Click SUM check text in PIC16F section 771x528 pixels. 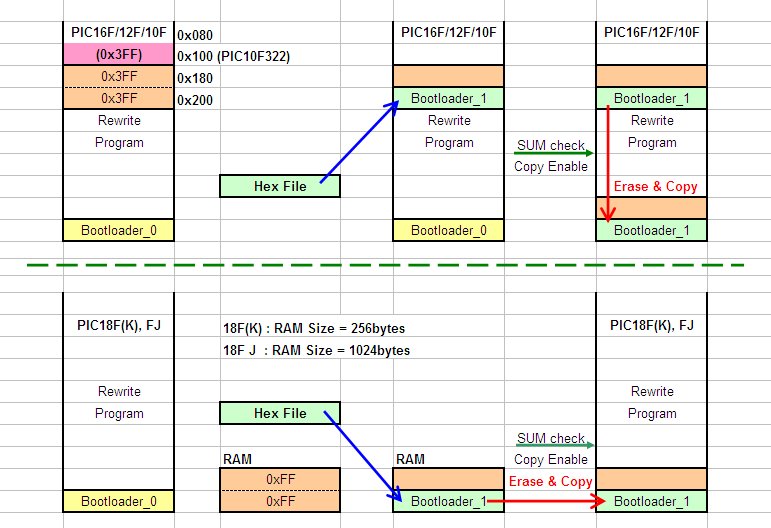(550, 146)
